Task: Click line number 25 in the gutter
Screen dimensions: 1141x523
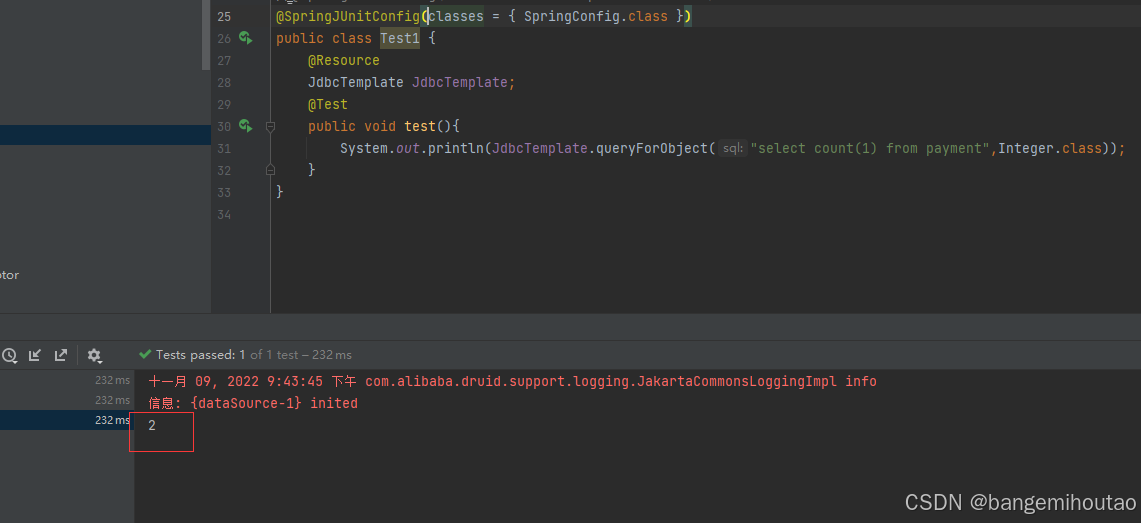Action: (x=224, y=16)
